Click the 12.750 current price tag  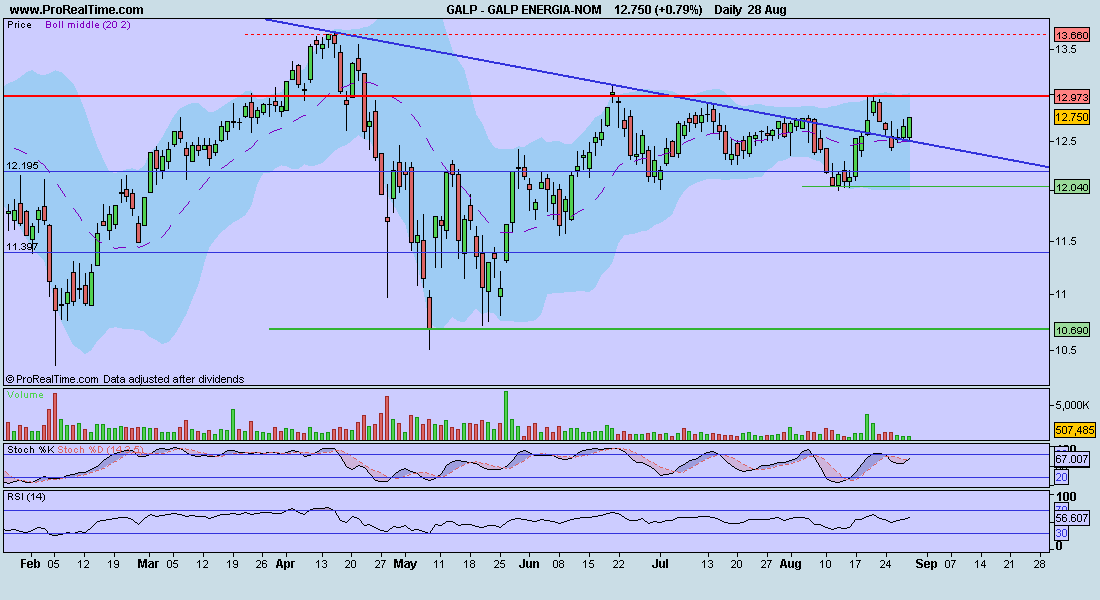pyautogui.click(x=1072, y=117)
